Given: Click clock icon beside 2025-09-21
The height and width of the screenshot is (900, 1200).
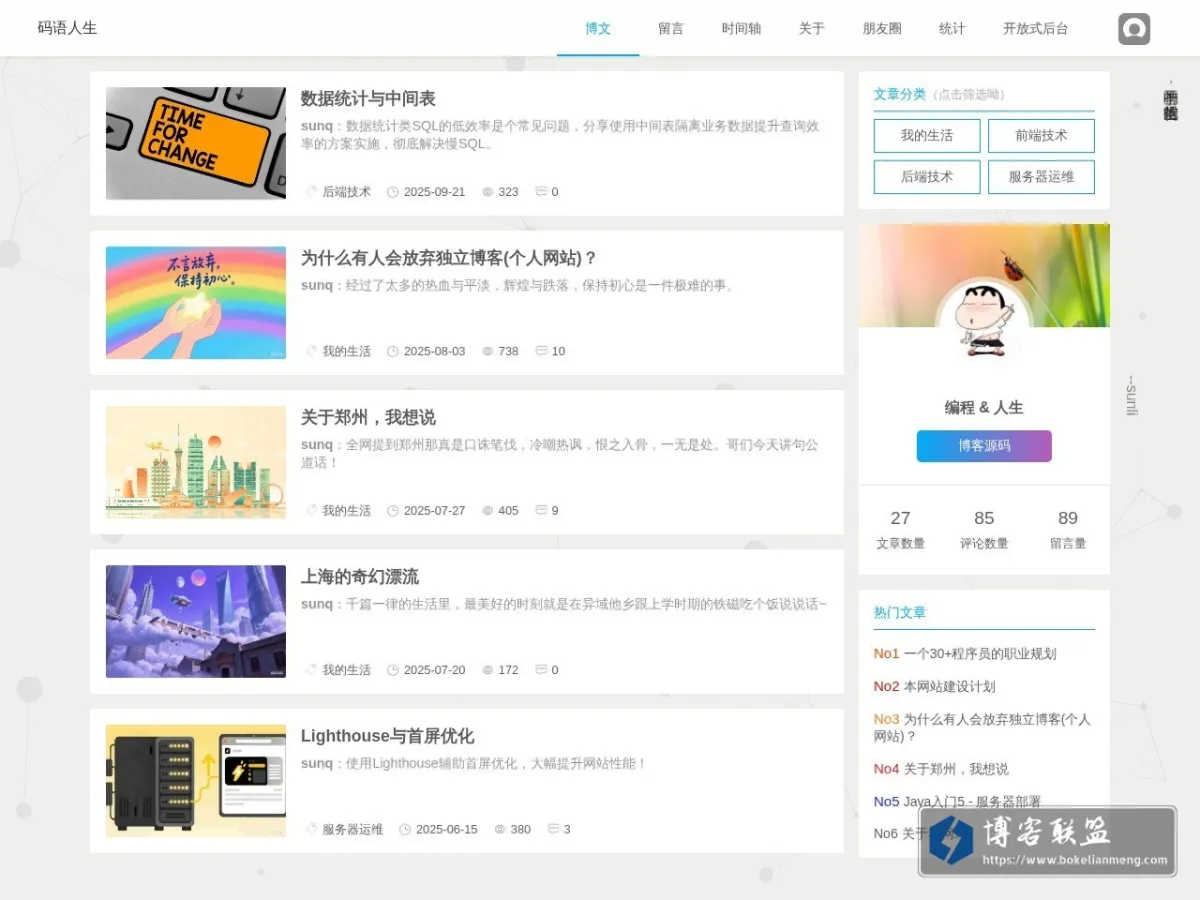Looking at the screenshot, I should click(393, 192).
